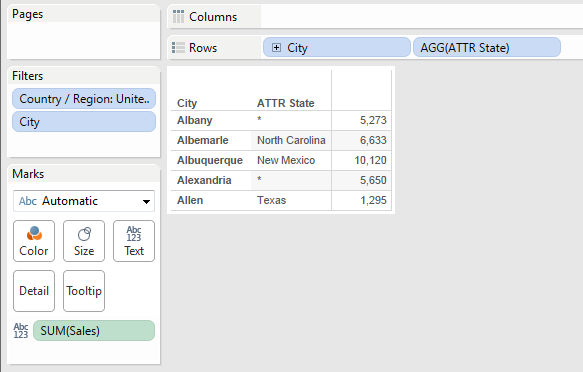Image resolution: width=583 pixels, height=372 pixels.
Task: Select the SUM(Sales) green pill
Action: tap(94, 331)
